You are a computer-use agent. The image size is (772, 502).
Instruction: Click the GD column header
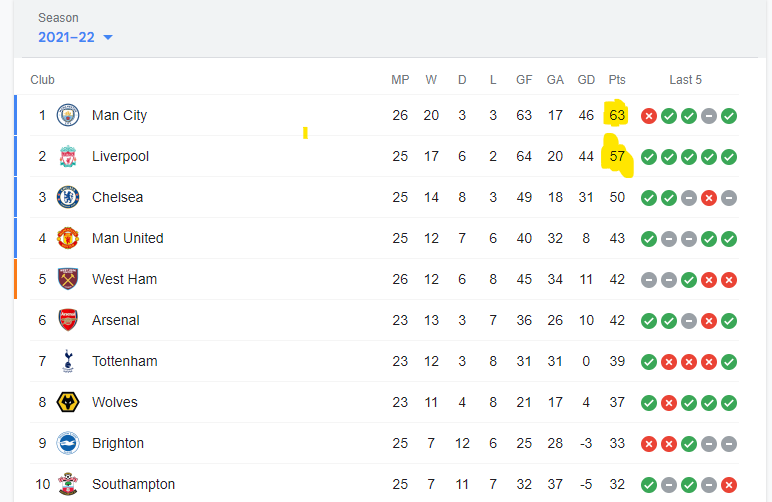(586, 80)
